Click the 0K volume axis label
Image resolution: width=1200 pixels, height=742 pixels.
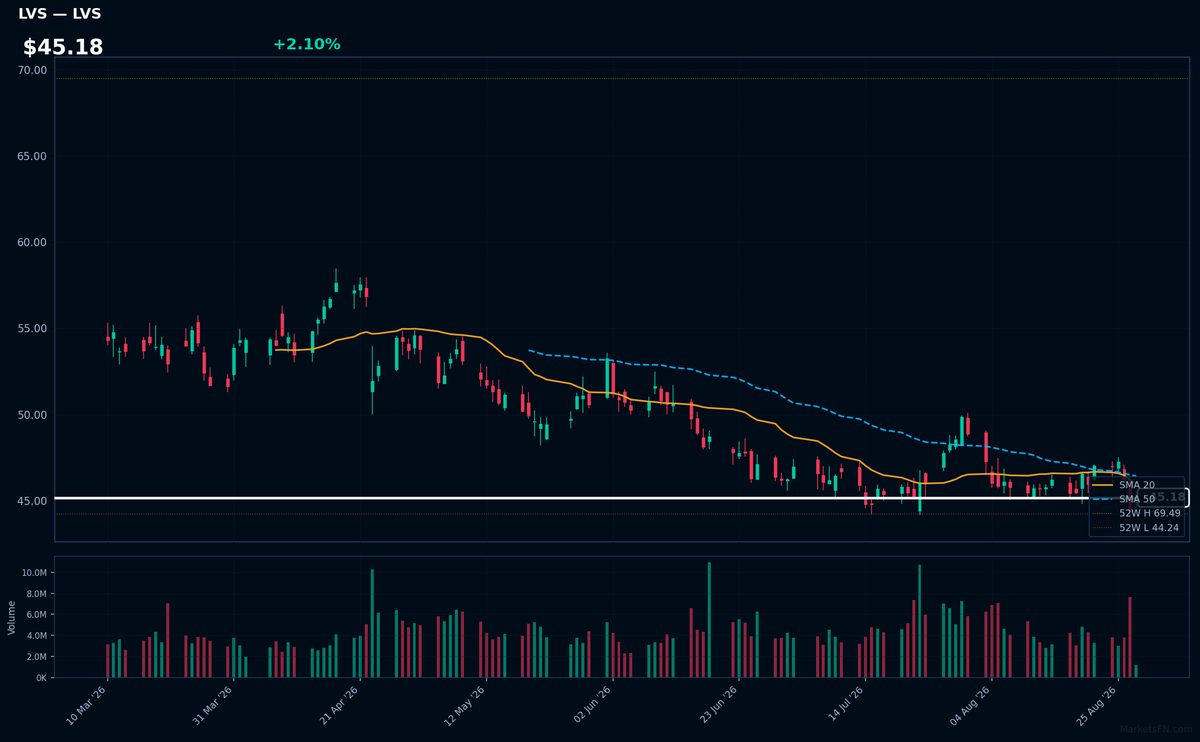[x=41, y=677]
